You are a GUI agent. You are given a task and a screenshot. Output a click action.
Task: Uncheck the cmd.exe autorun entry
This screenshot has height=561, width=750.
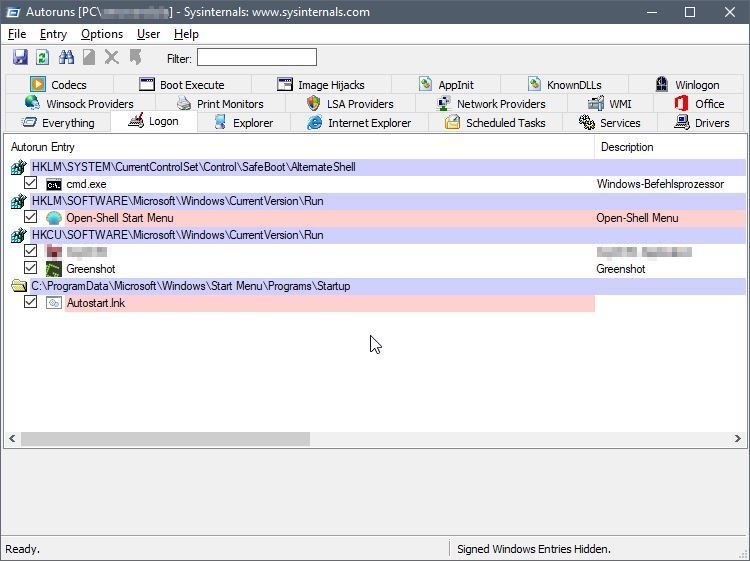31,183
